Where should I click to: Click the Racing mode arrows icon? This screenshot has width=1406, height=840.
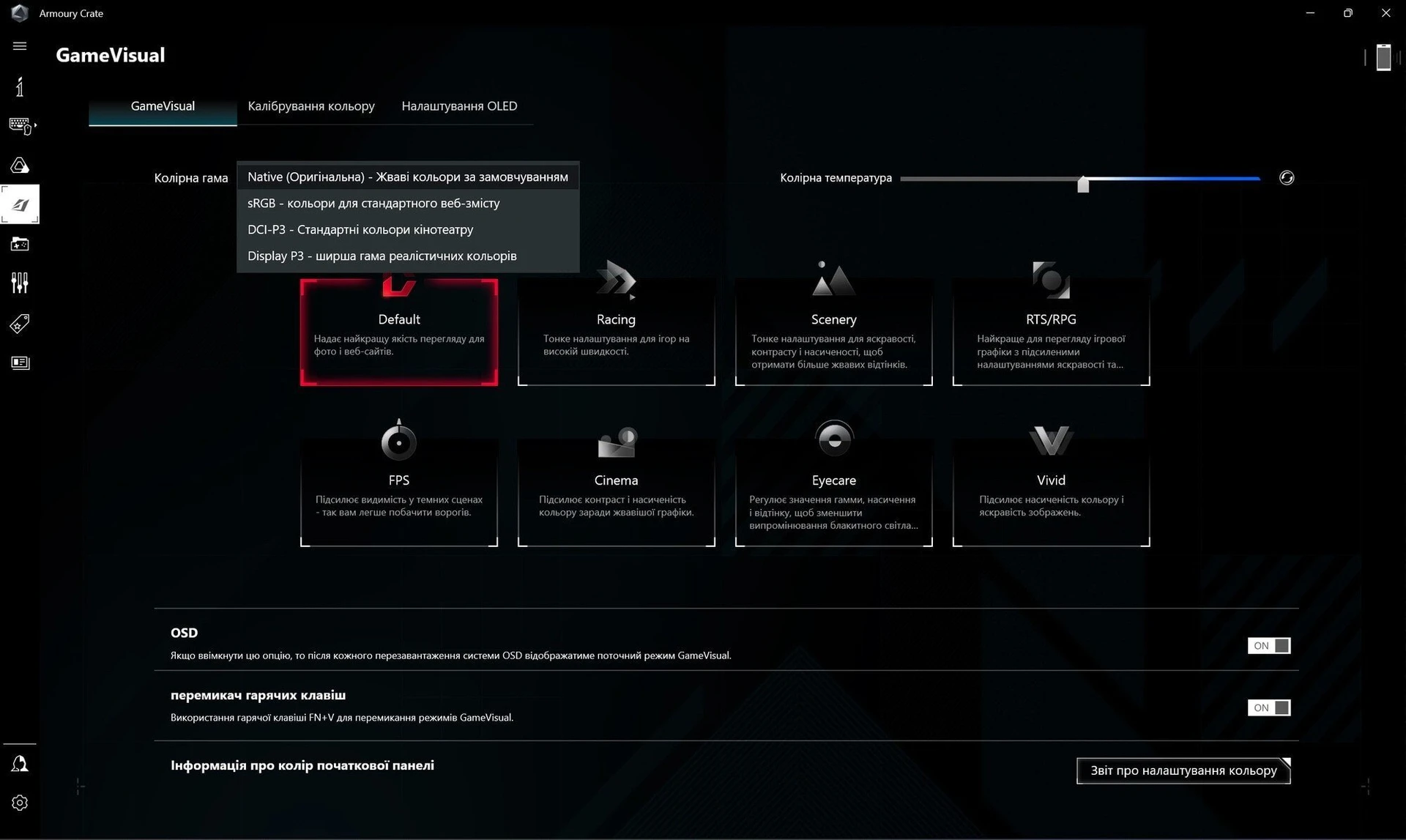click(x=616, y=280)
